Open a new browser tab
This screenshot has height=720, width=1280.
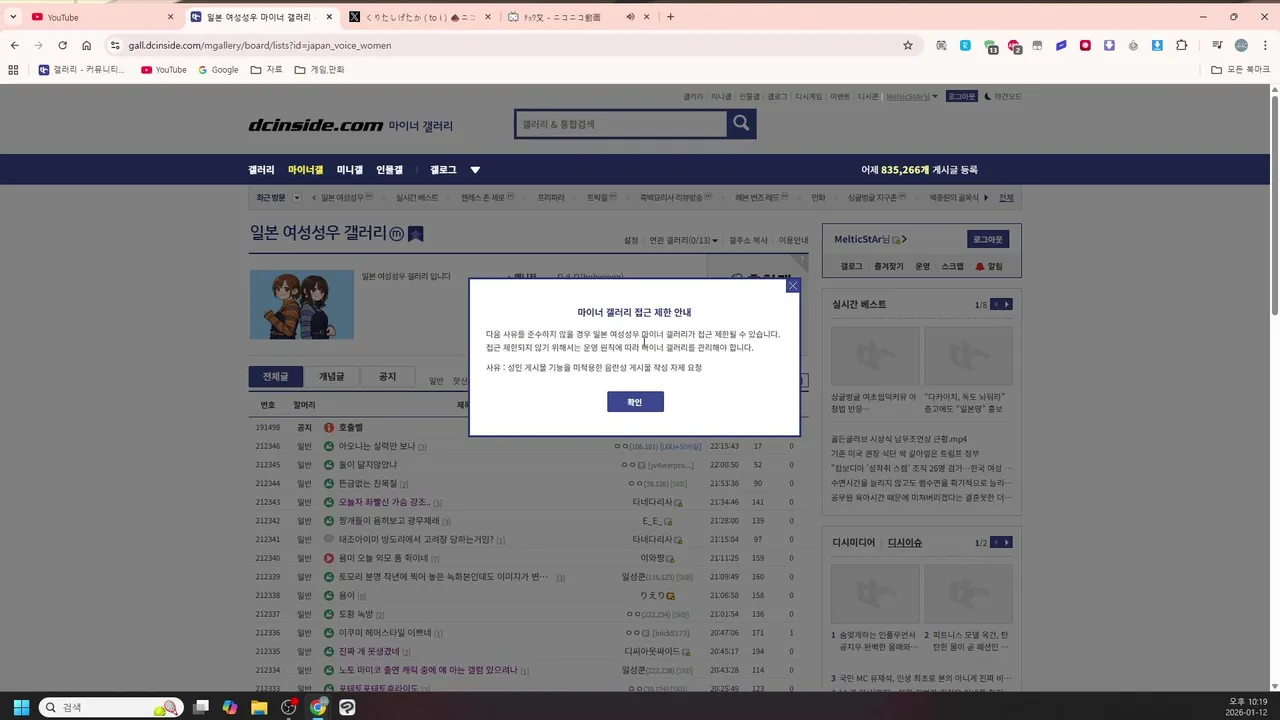(x=670, y=17)
